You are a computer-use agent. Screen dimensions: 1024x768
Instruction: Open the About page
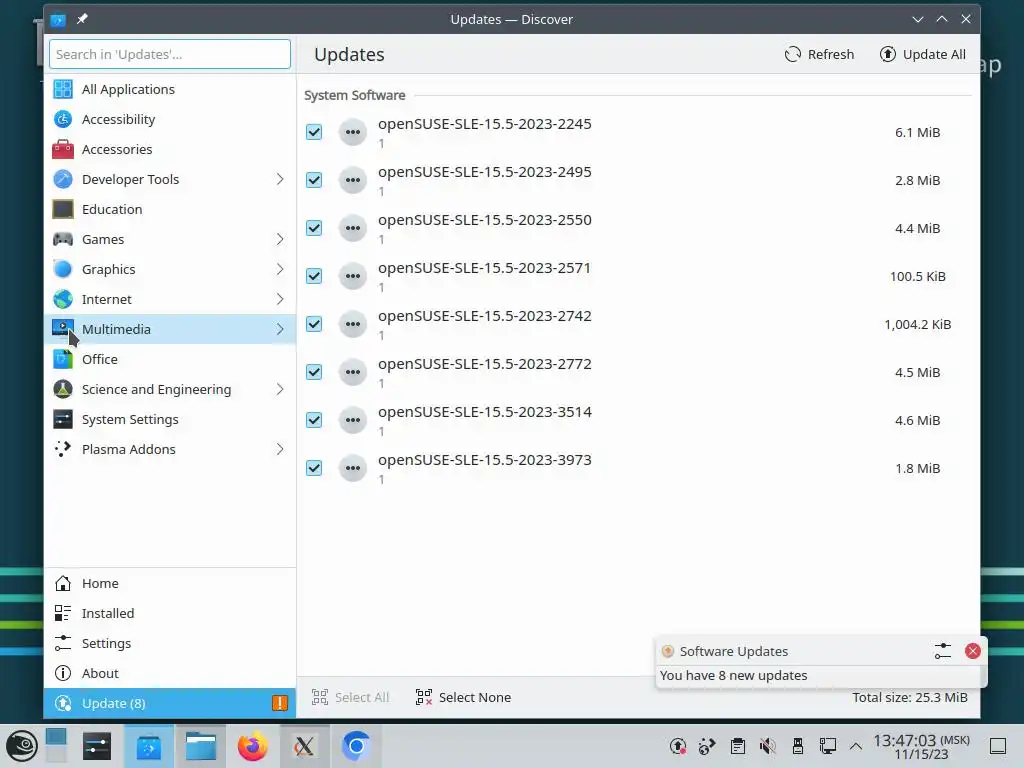coord(170,674)
